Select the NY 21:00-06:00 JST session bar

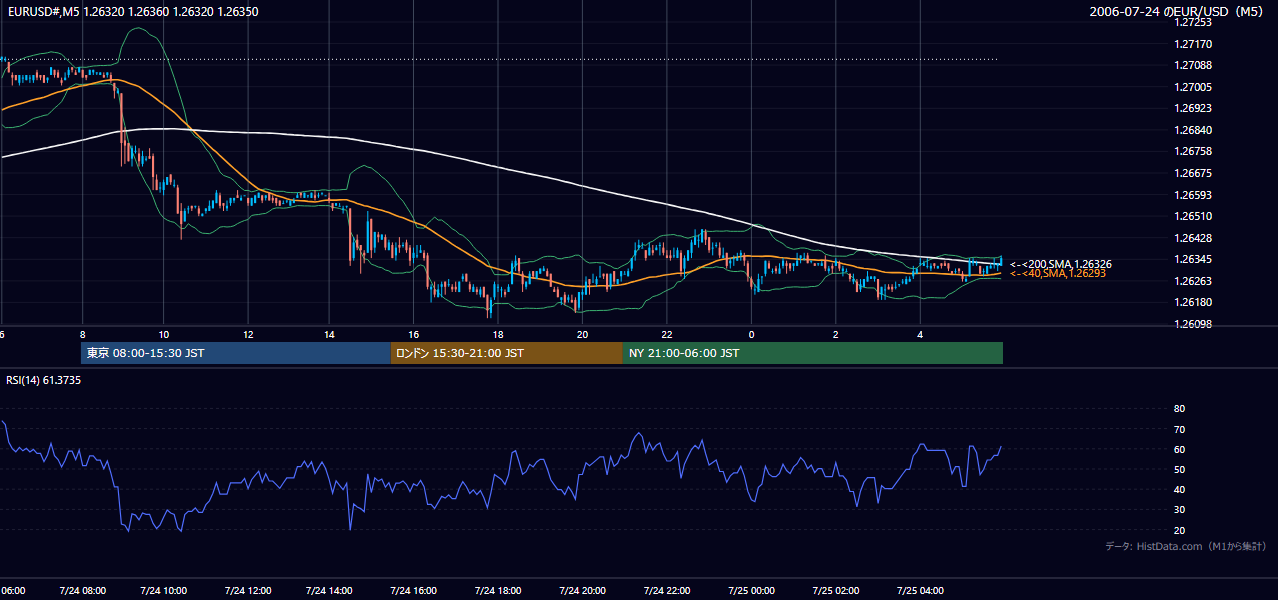click(x=813, y=353)
